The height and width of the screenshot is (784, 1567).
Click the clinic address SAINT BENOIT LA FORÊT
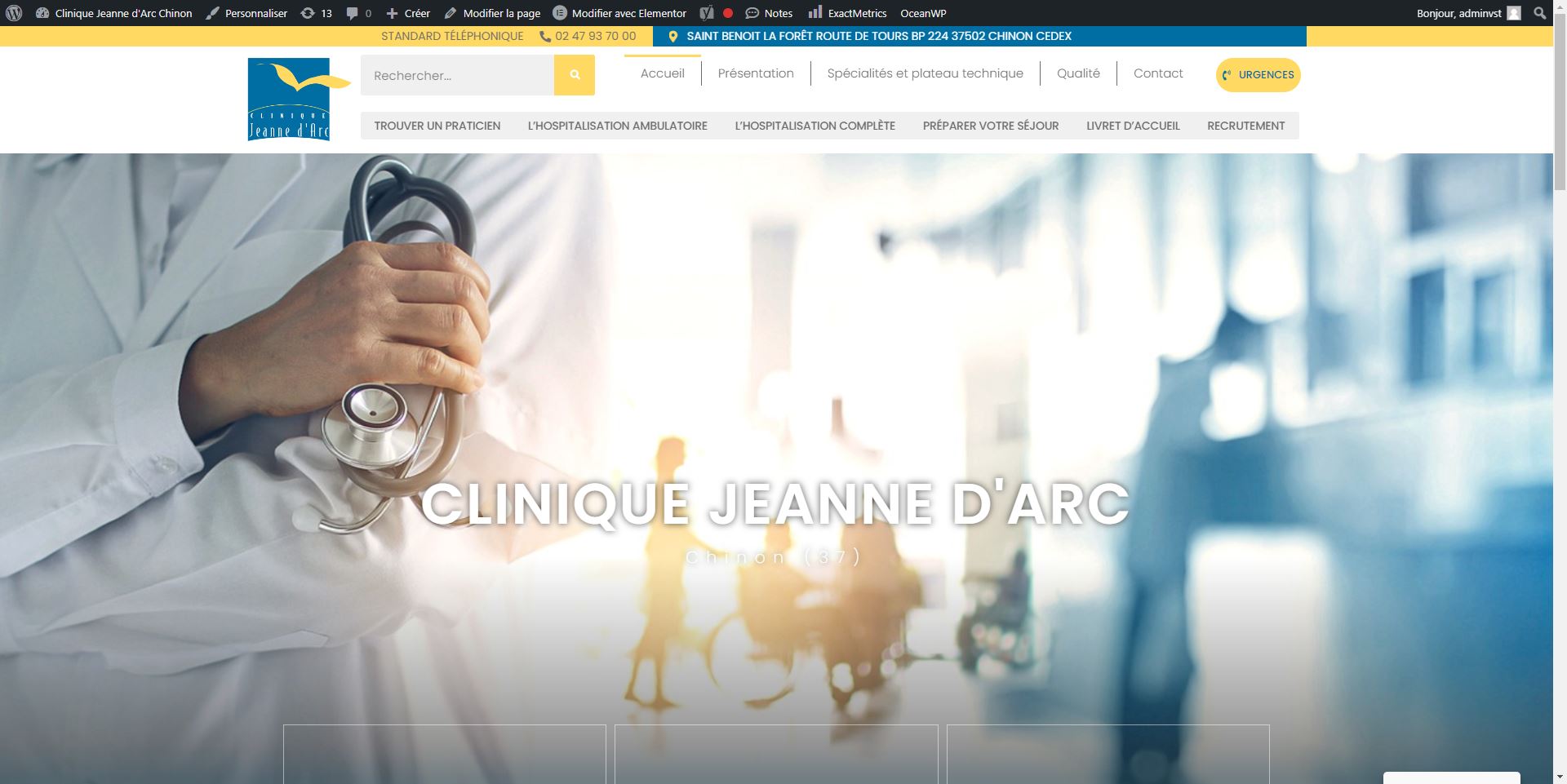879,36
